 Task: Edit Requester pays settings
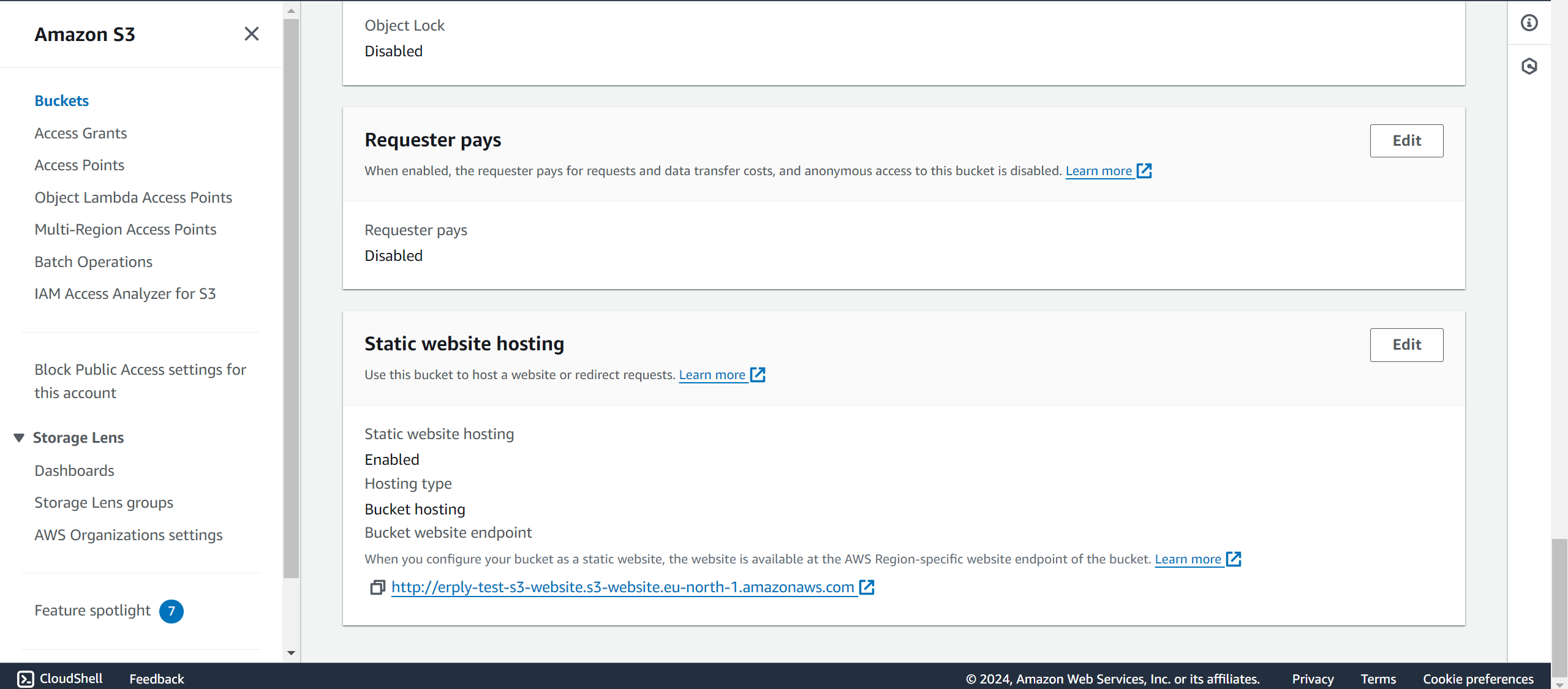click(1406, 141)
